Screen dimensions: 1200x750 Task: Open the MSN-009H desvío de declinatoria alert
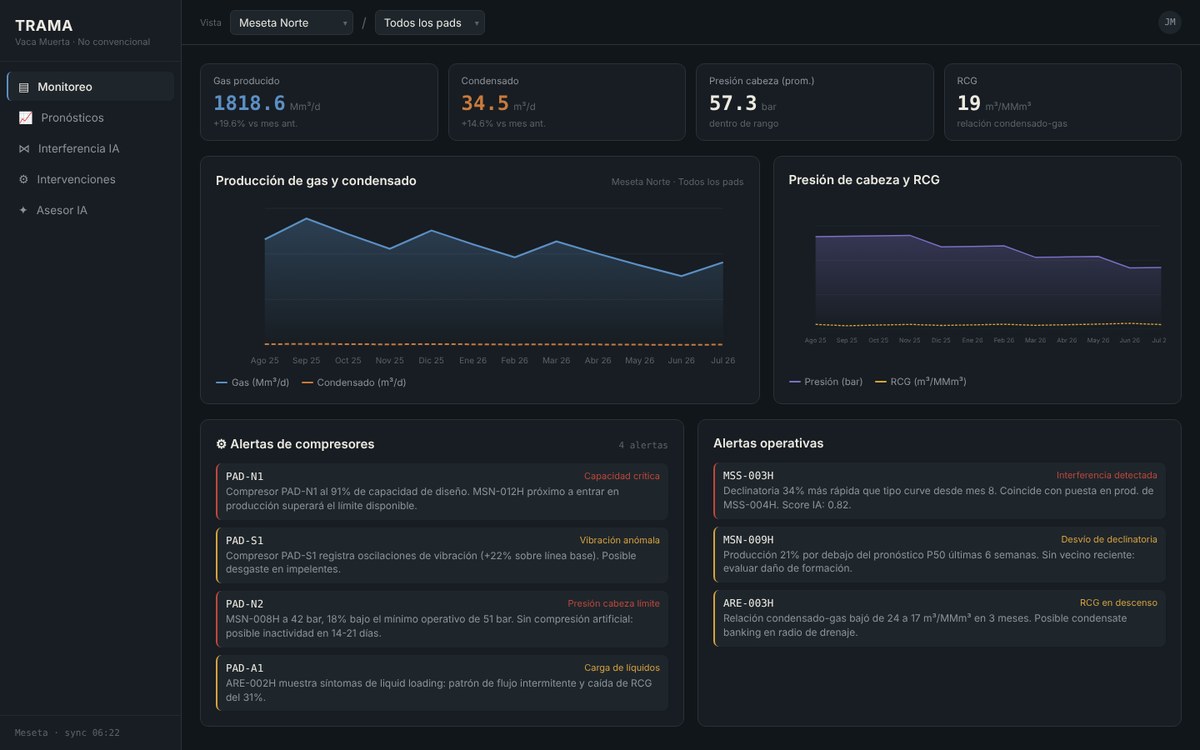939,554
